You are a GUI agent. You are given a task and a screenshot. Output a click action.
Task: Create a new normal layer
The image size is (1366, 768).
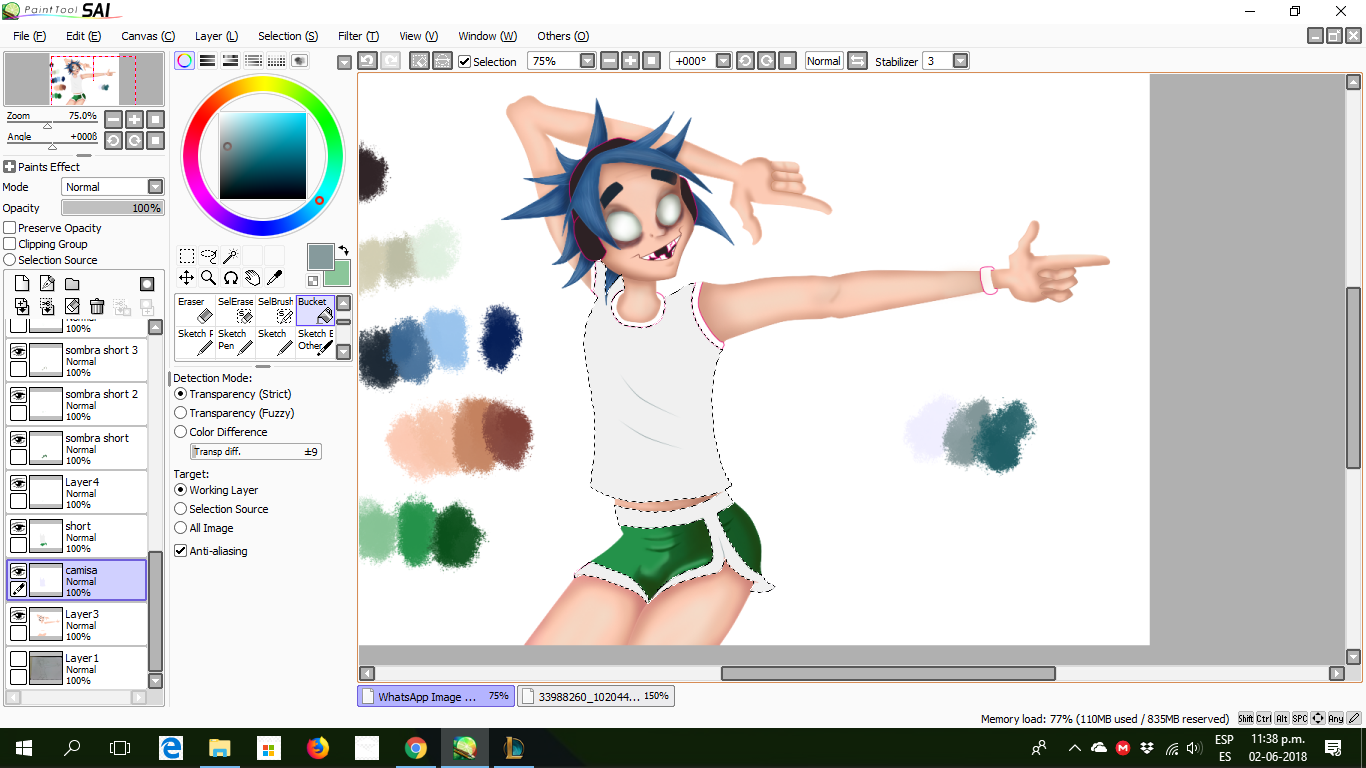point(22,284)
